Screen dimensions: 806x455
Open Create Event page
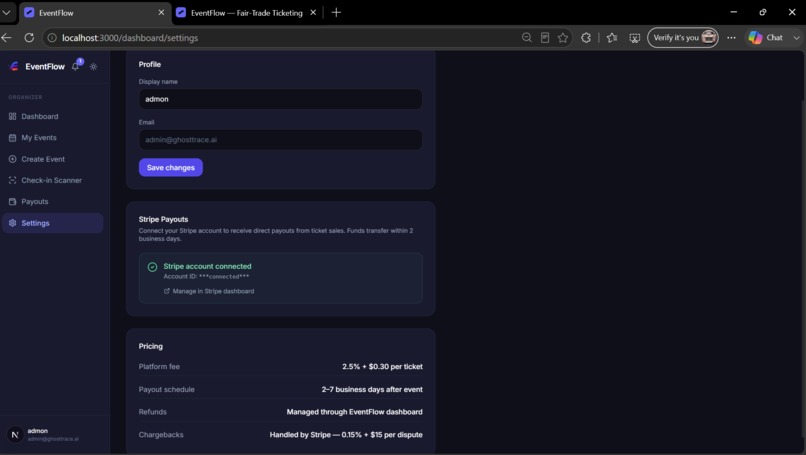click(x=52, y=159)
